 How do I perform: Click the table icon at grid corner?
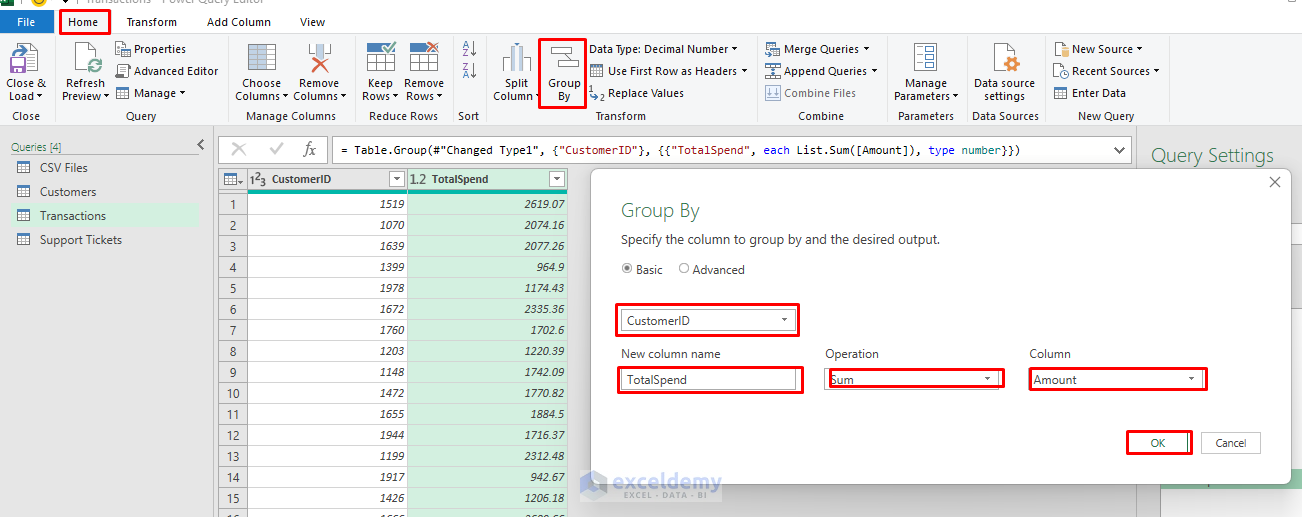click(x=232, y=179)
